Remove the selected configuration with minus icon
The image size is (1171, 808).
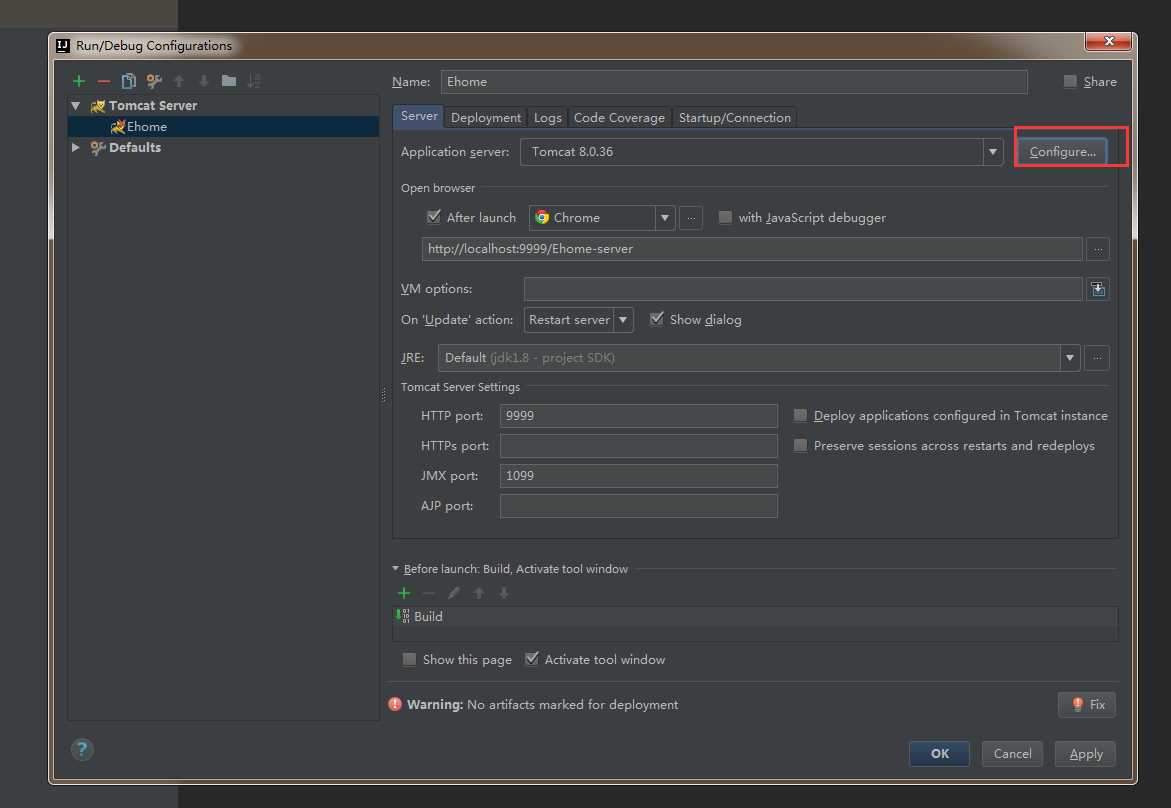[104, 81]
